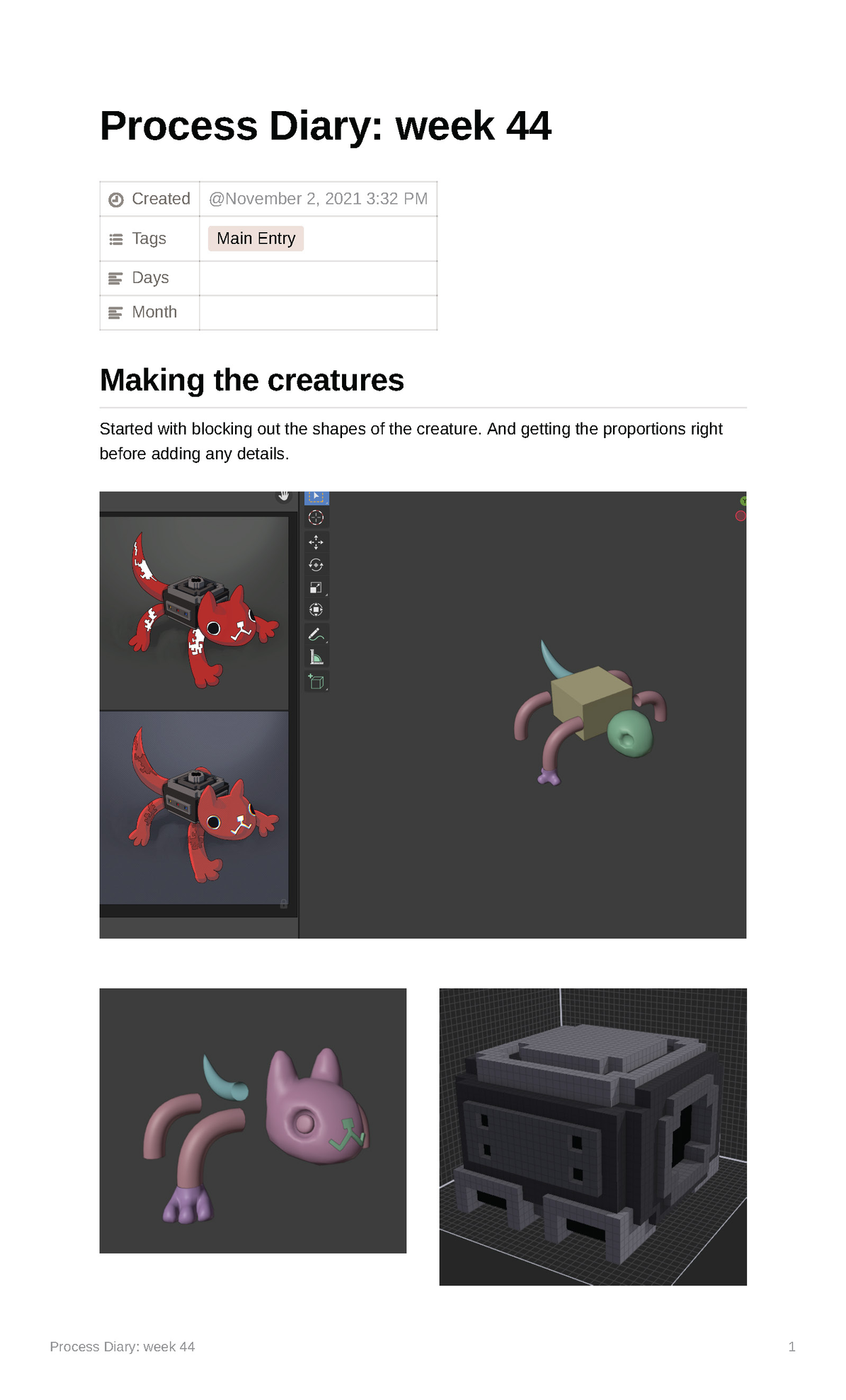Select the Add Cube tool

[x=316, y=682]
